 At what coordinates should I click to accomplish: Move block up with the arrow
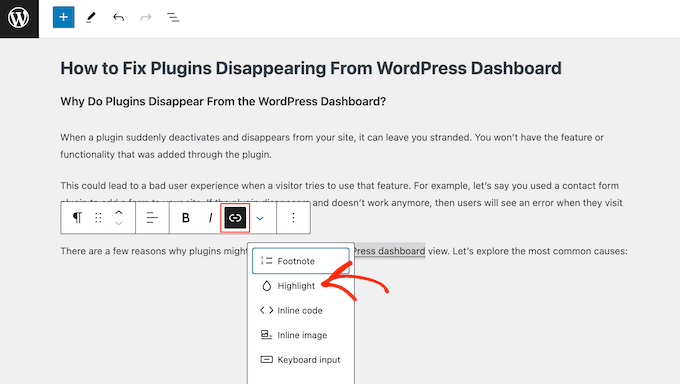click(x=119, y=213)
